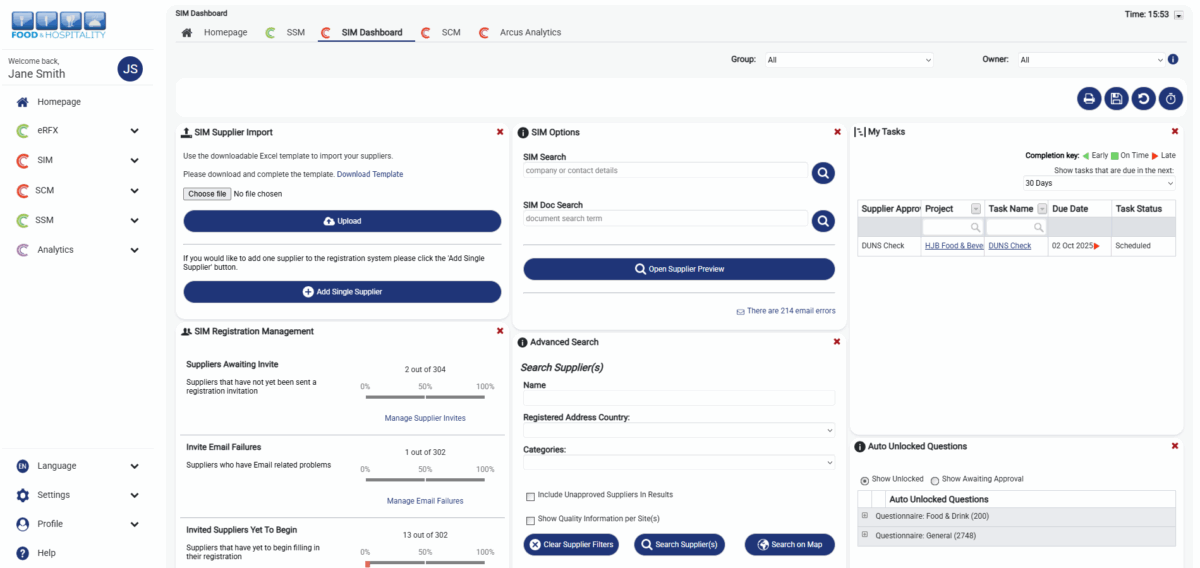Click the Homepage house icon in sidebar
This screenshot has height=568, width=1200.
pos(22,102)
